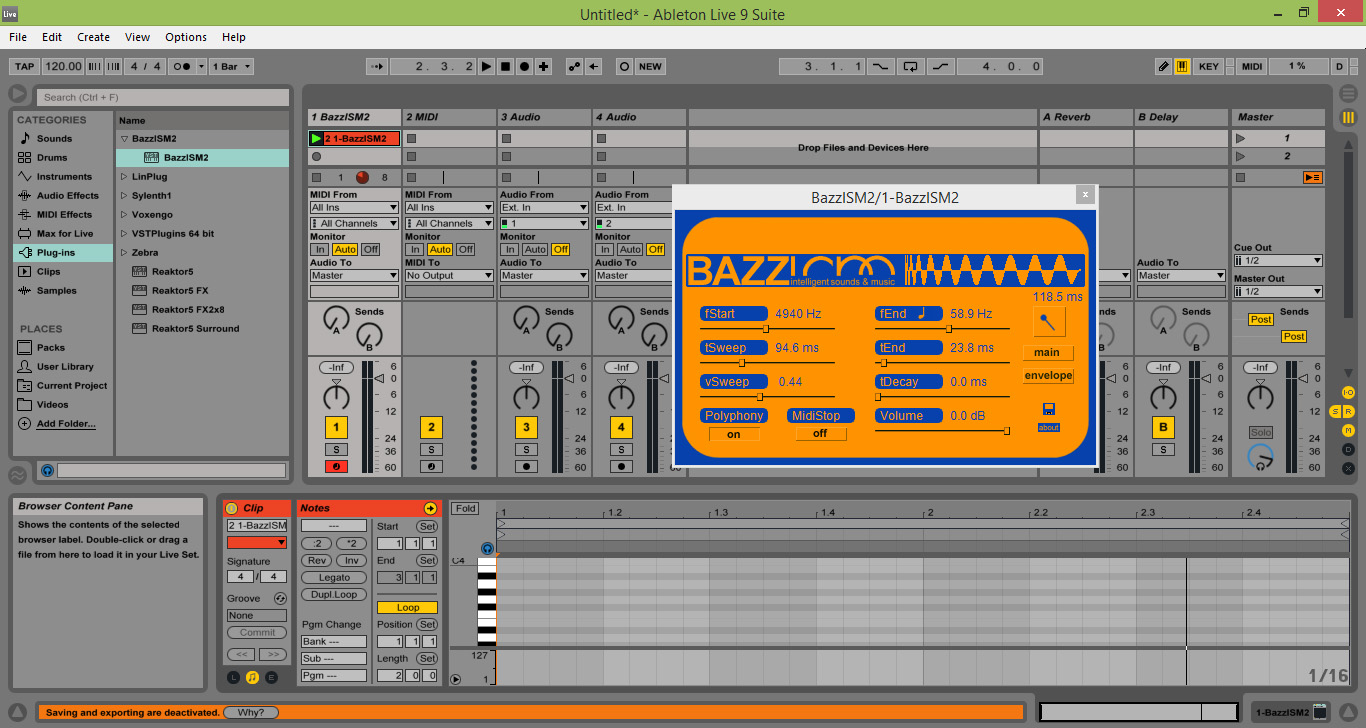Toggle BazzISM2 MidiStop off button
The width and height of the screenshot is (1366, 728).
(x=820, y=434)
